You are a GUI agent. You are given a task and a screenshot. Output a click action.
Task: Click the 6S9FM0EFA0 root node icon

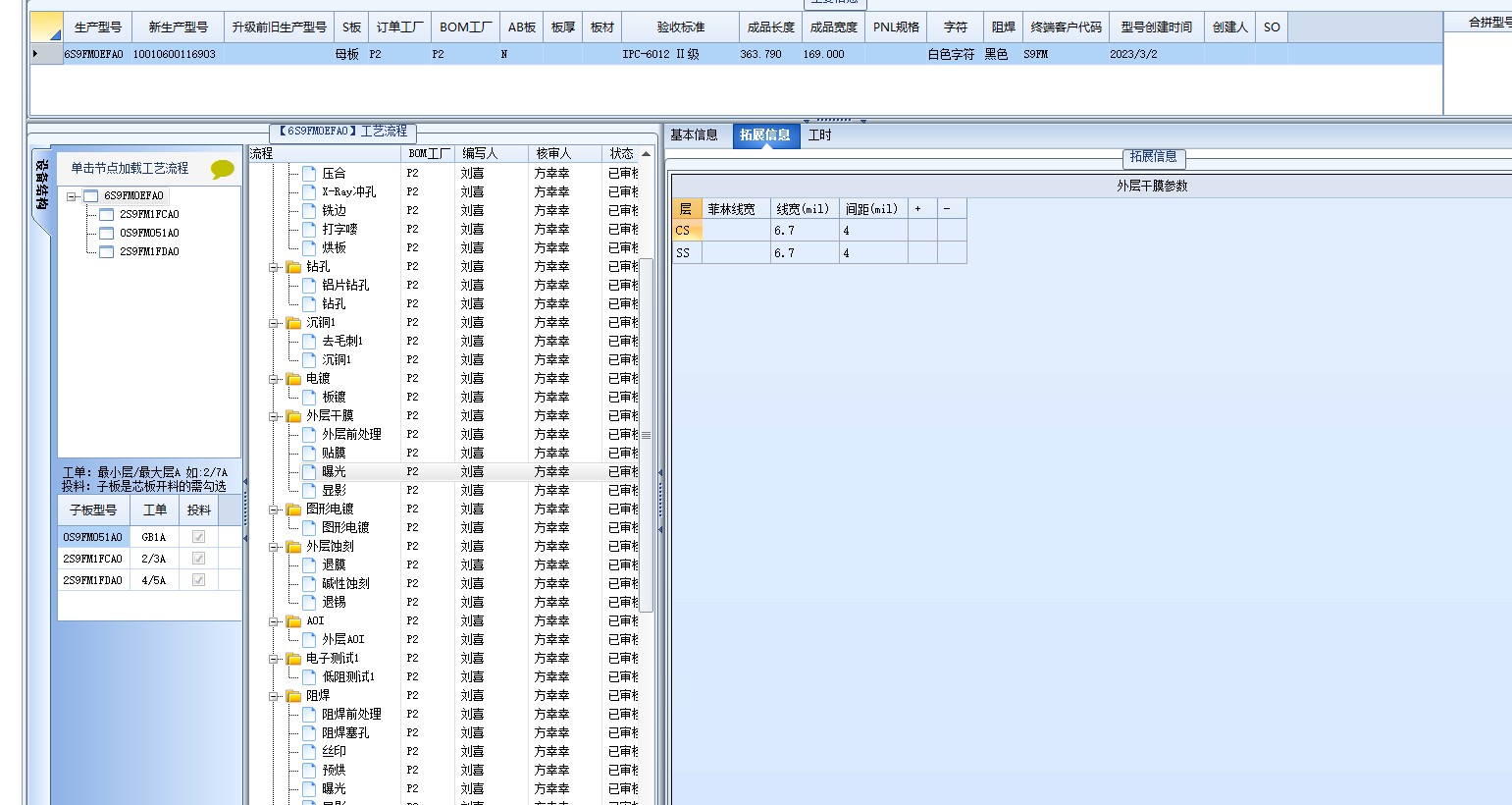(x=91, y=195)
